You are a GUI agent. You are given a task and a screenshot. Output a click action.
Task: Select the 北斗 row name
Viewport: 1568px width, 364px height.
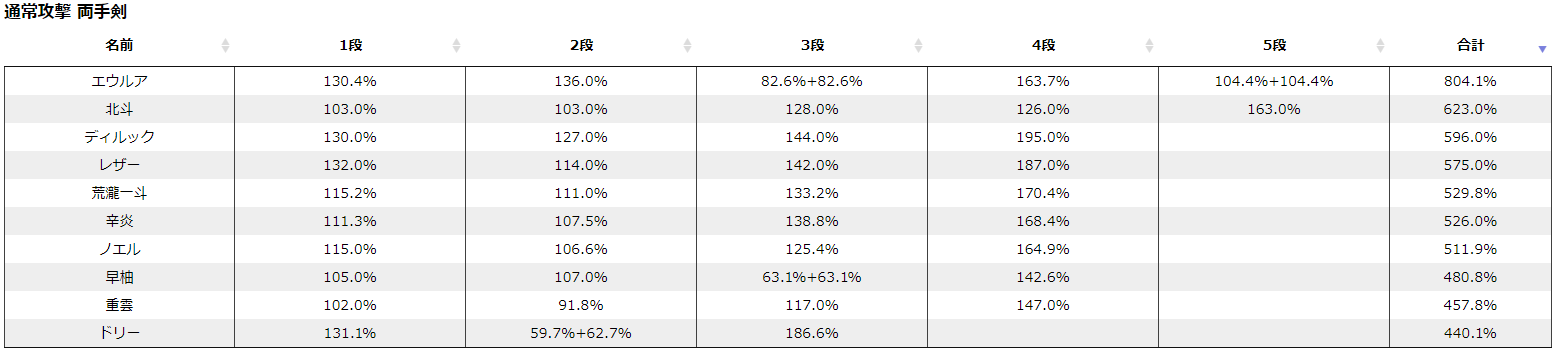pyautogui.click(x=119, y=109)
